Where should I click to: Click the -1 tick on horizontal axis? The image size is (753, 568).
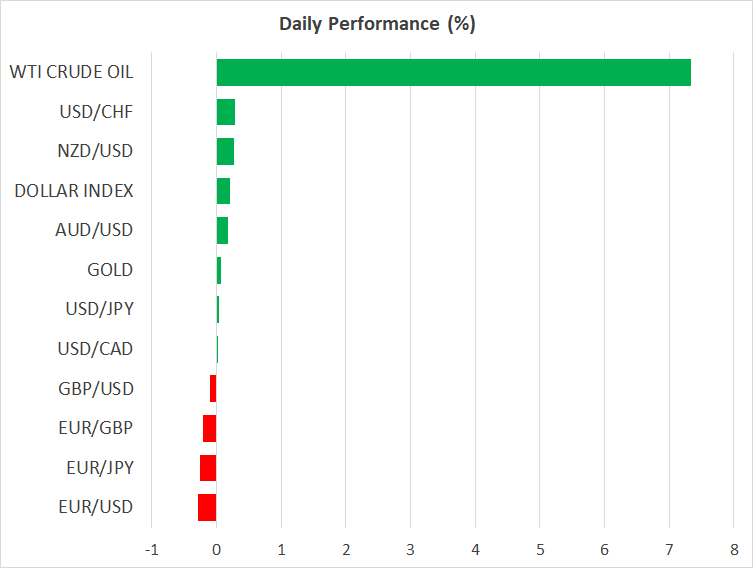(x=152, y=550)
